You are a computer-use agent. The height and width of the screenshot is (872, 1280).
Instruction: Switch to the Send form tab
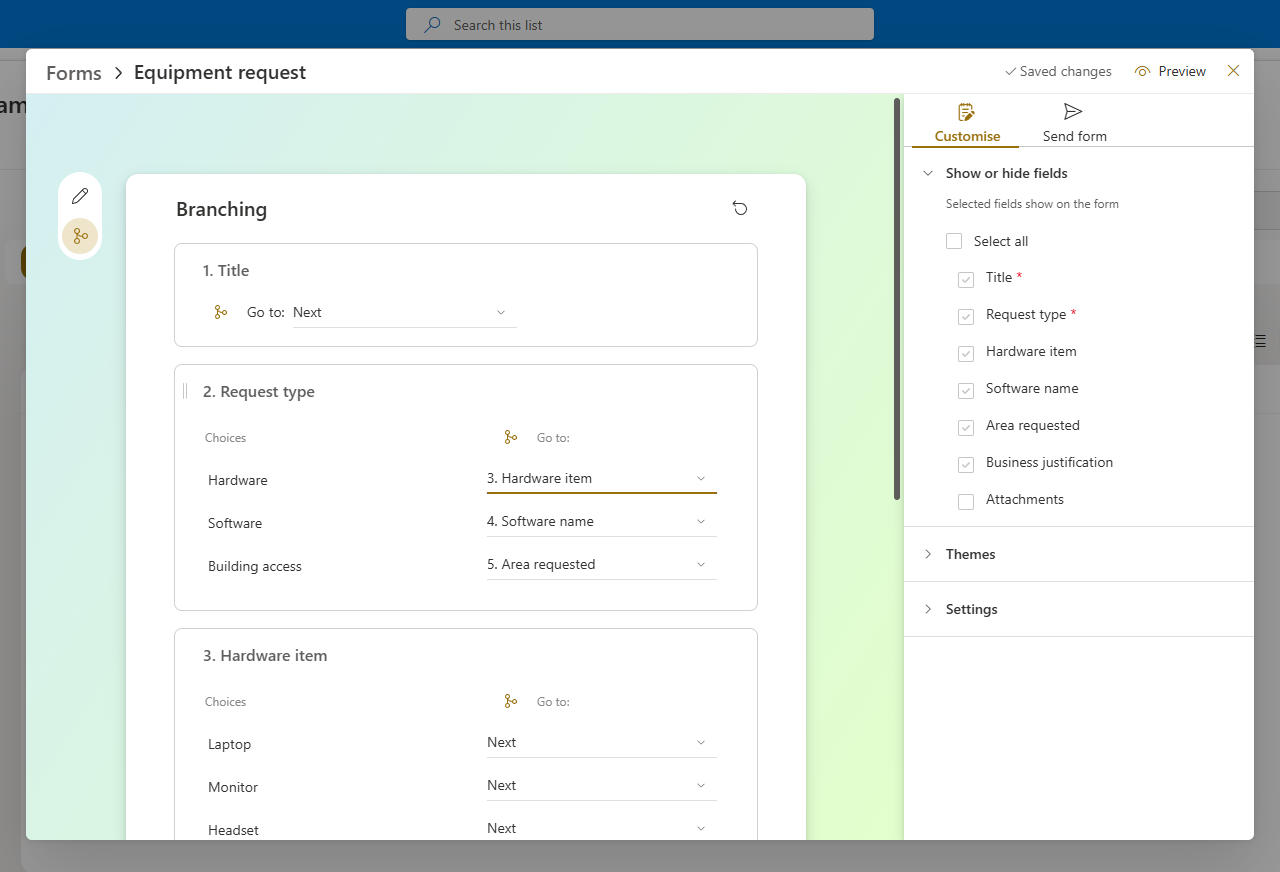(1074, 123)
